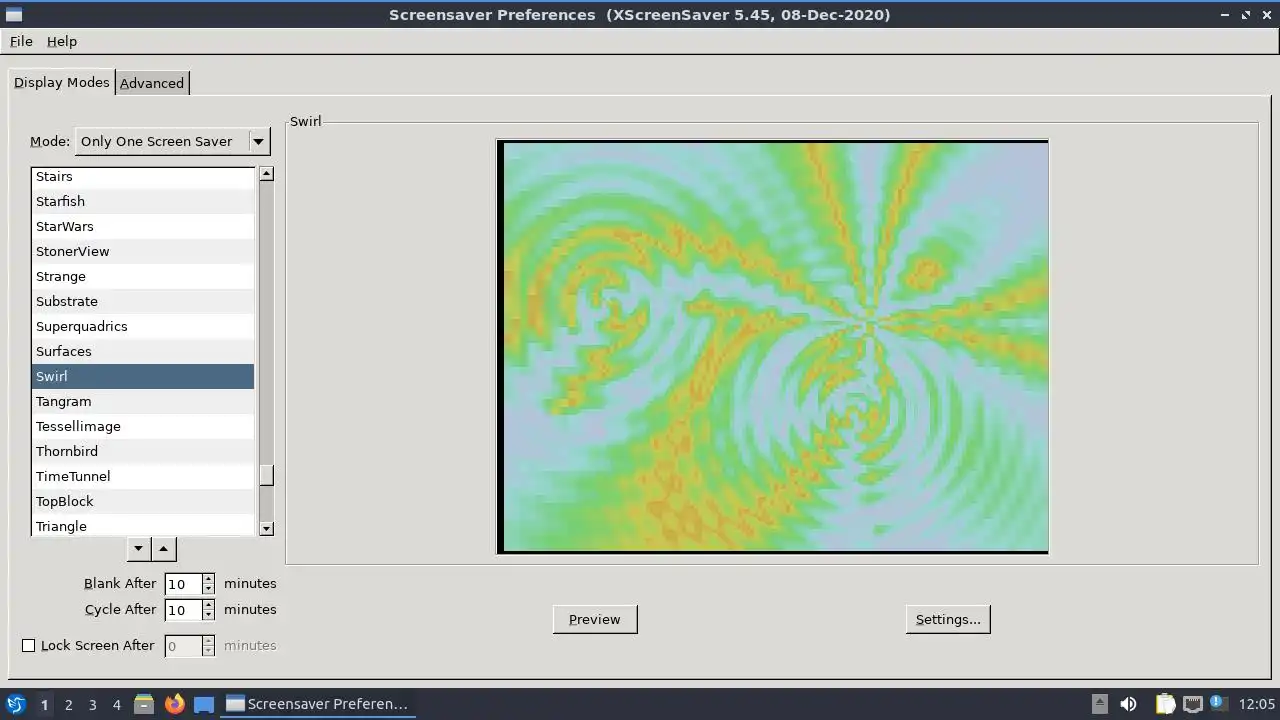Open the Help menu
Screen dimensions: 1280x720
tap(62, 41)
